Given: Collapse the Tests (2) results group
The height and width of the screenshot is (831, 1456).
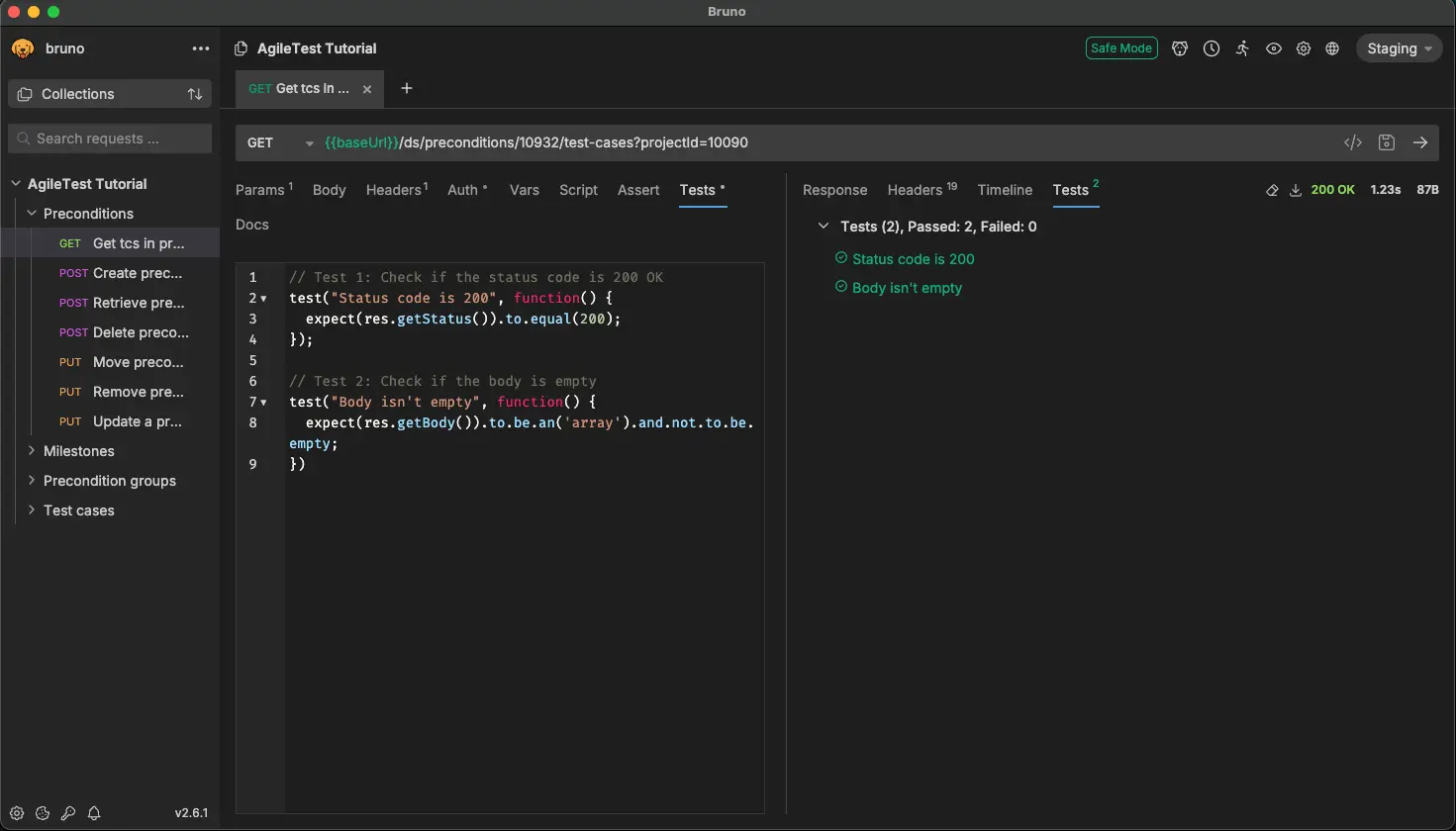Looking at the screenshot, I should point(824,227).
